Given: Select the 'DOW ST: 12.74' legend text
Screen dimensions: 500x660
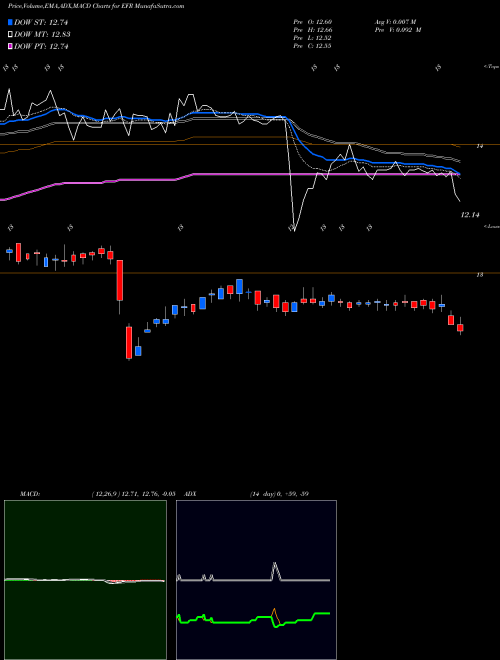Looking at the screenshot, I should [41, 22].
